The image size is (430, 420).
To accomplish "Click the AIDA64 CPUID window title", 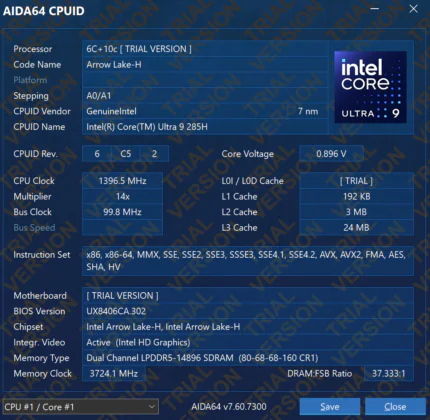I will click(x=44, y=11).
